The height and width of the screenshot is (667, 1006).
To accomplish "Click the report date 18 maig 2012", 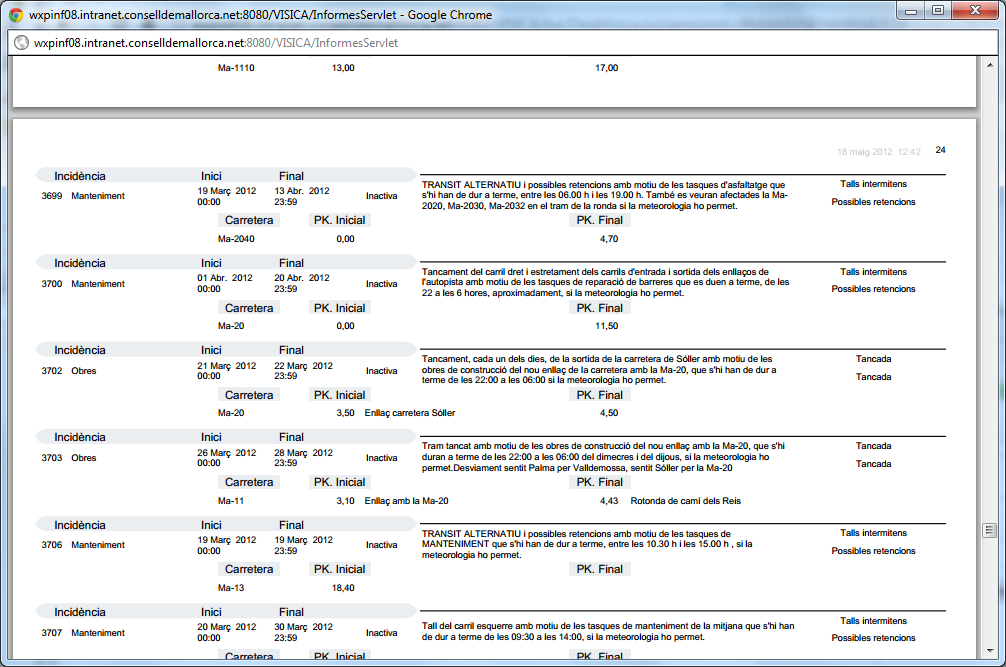I will (x=865, y=152).
